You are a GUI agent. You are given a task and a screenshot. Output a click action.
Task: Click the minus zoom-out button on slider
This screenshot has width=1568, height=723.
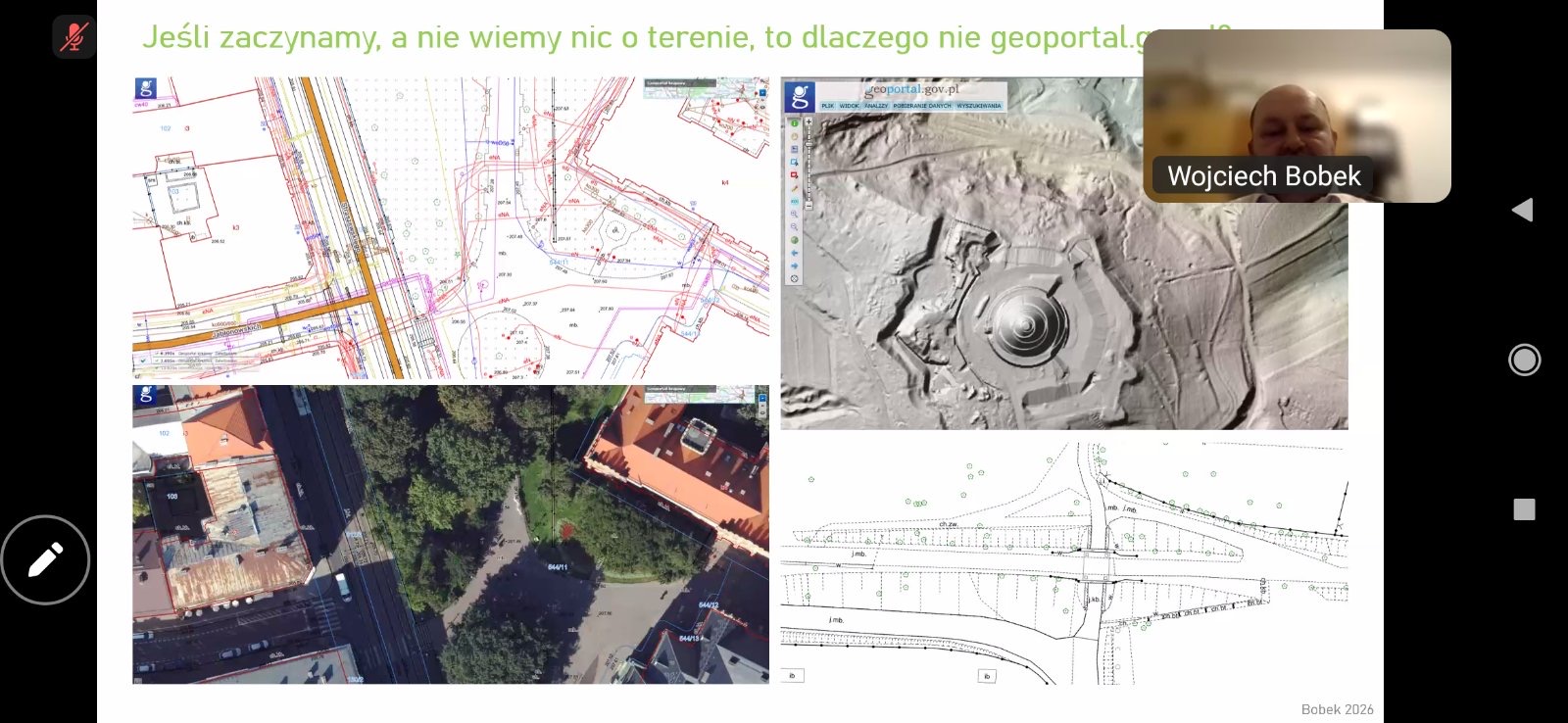(x=808, y=206)
